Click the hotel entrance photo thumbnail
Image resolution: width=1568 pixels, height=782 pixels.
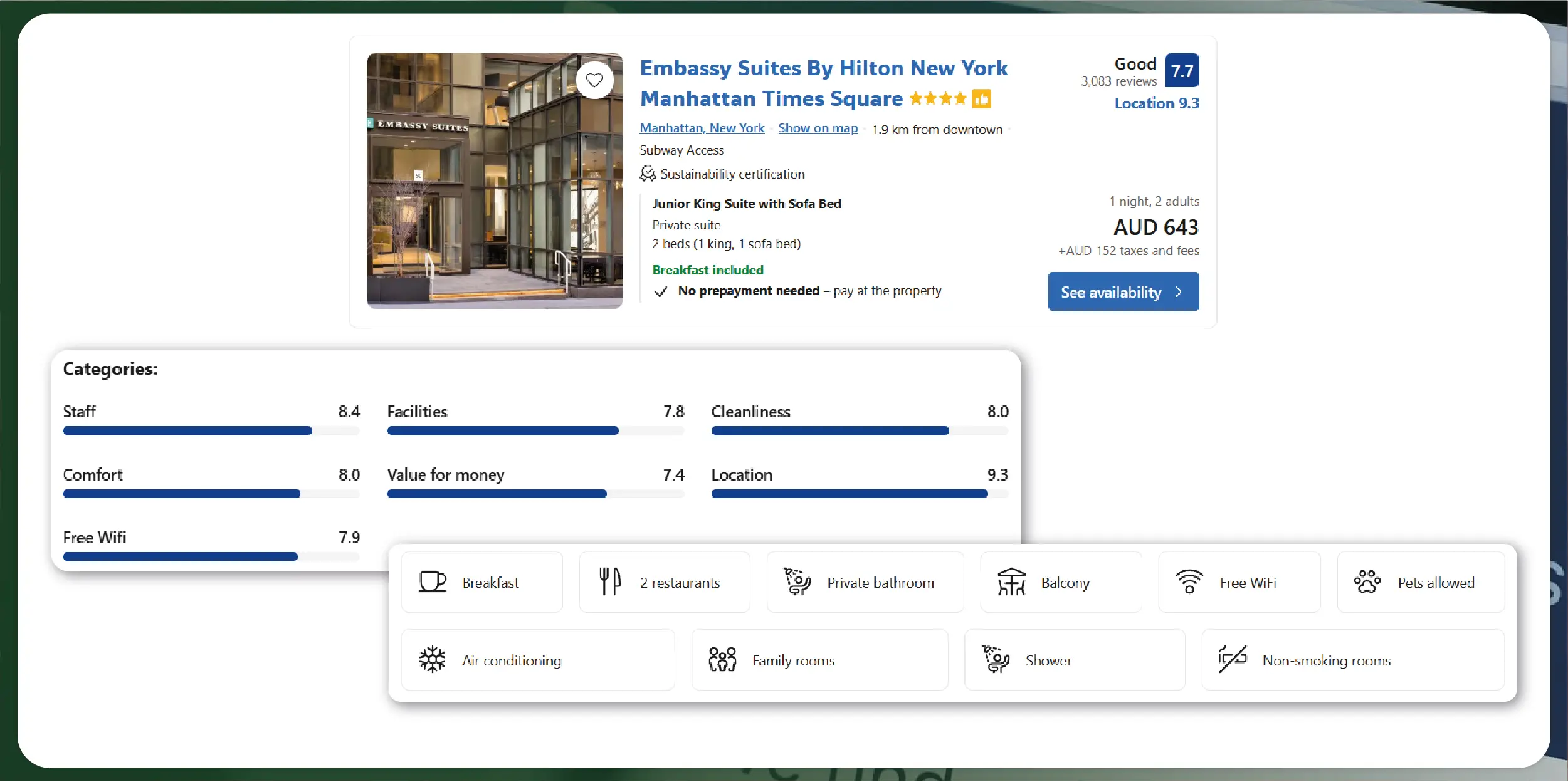point(494,188)
